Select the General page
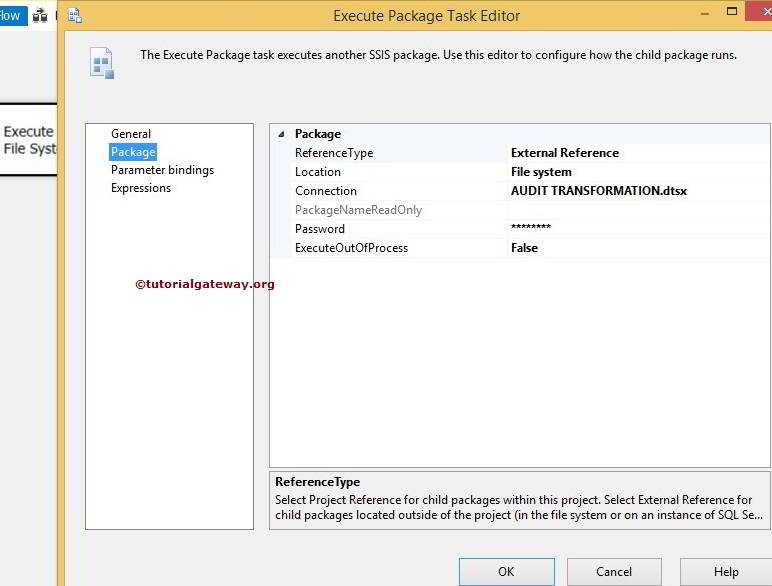The width and height of the screenshot is (772, 586). [x=131, y=134]
